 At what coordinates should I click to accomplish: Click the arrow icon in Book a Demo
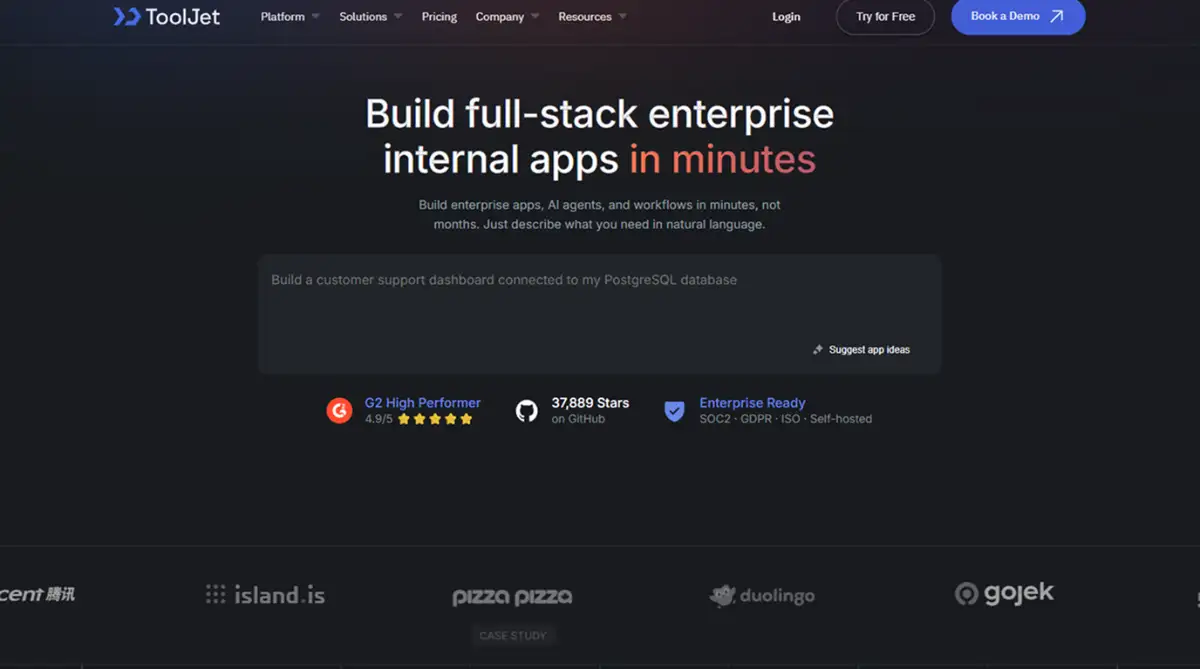(1057, 16)
